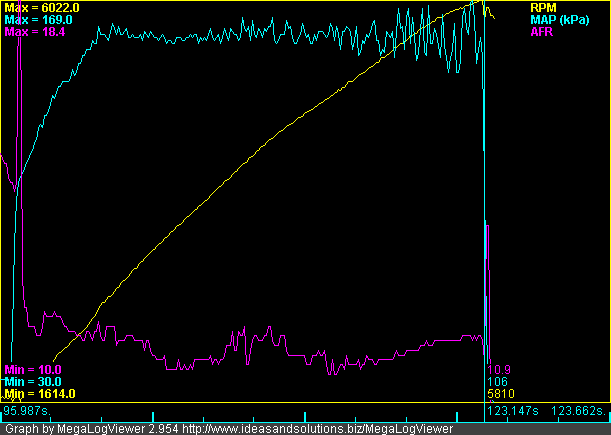Click the Min = 30.0 MAP value
The height and width of the screenshot is (435, 611).
coord(33,382)
